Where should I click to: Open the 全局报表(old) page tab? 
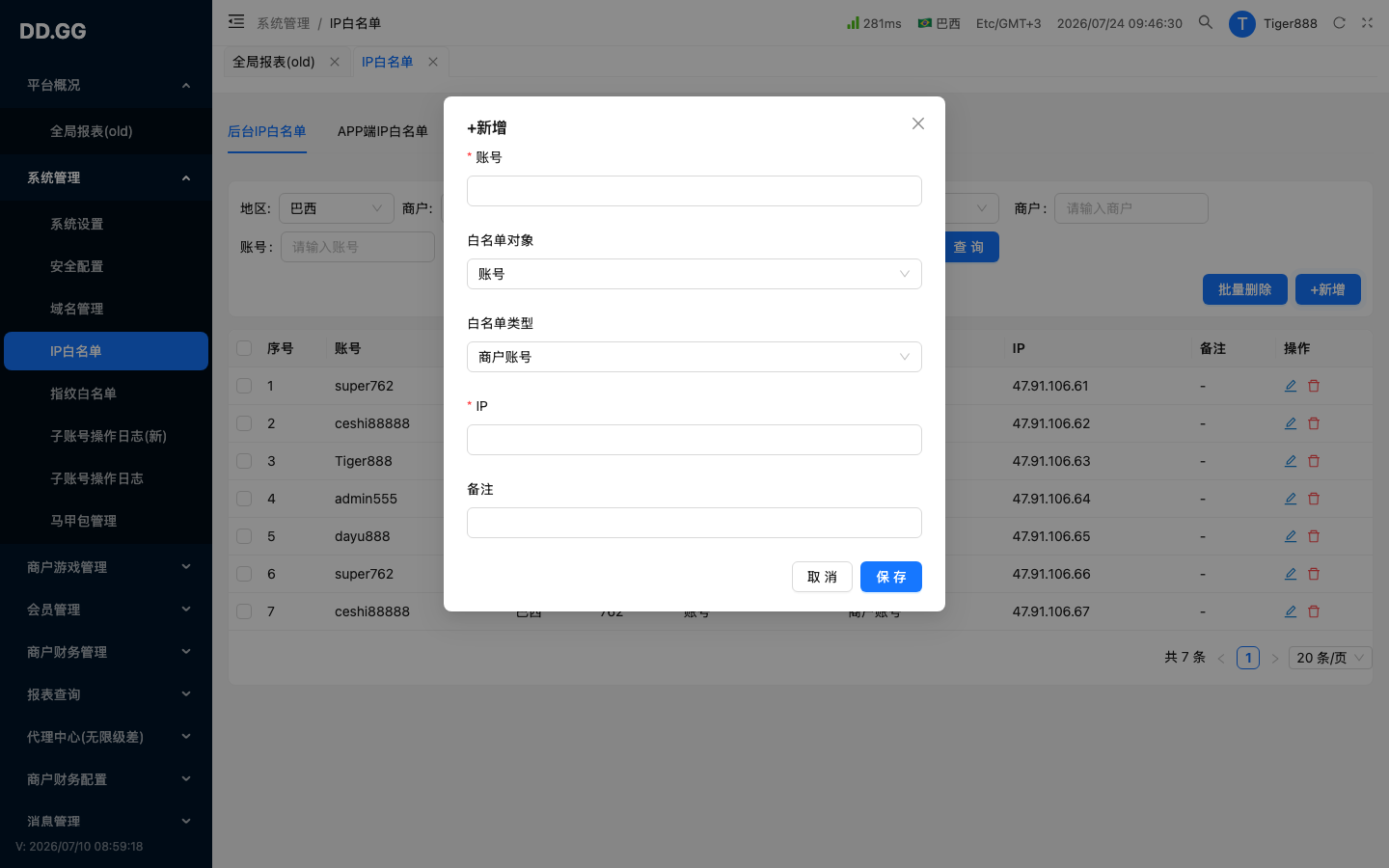tap(274, 62)
